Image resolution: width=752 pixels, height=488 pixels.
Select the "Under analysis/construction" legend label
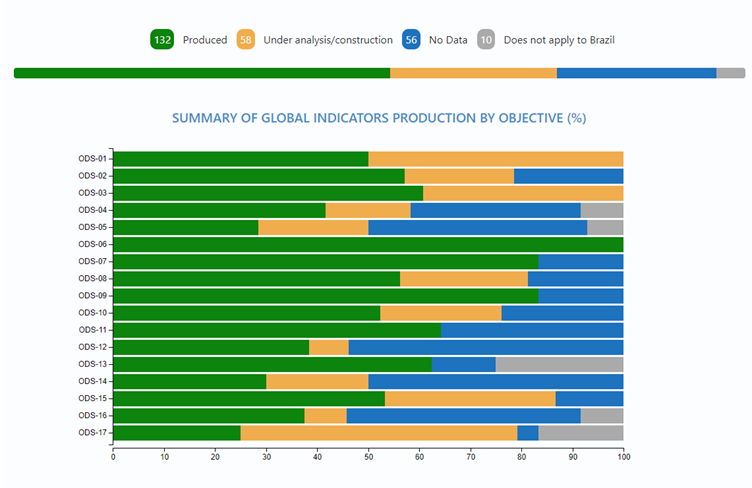(x=328, y=40)
